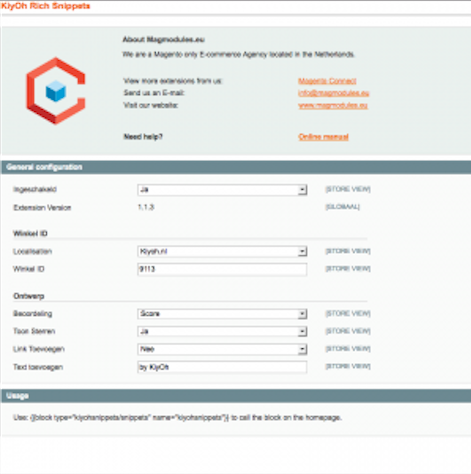
Task: Open the Online manual link
Action: (x=323, y=137)
